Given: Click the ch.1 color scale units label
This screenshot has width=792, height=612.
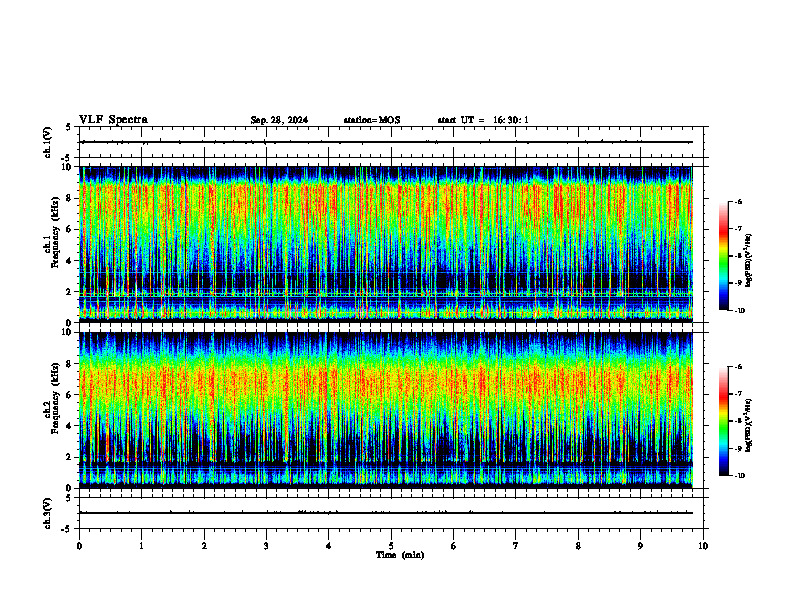Looking at the screenshot, I should (x=749, y=261).
